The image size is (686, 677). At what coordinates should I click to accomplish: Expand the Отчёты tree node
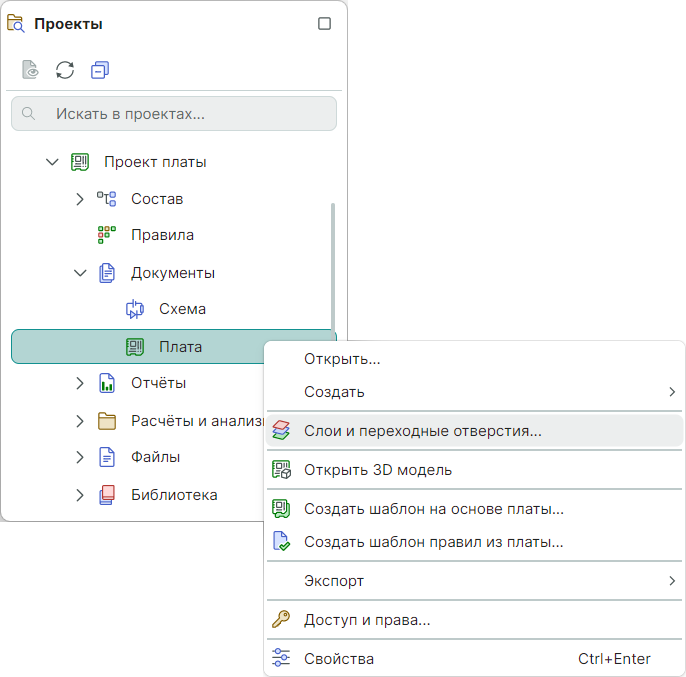(x=80, y=383)
